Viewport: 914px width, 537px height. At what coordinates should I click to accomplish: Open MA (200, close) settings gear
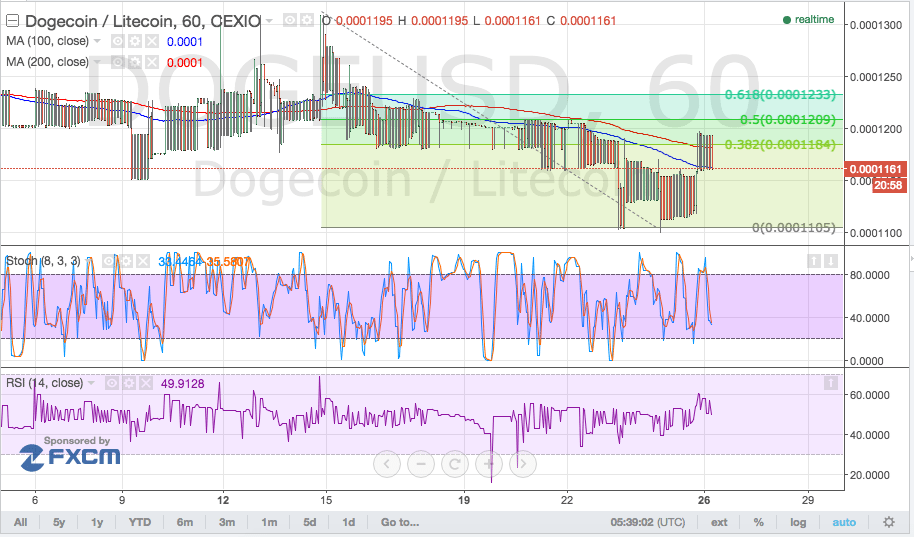pyautogui.click(x=135, y=62)
